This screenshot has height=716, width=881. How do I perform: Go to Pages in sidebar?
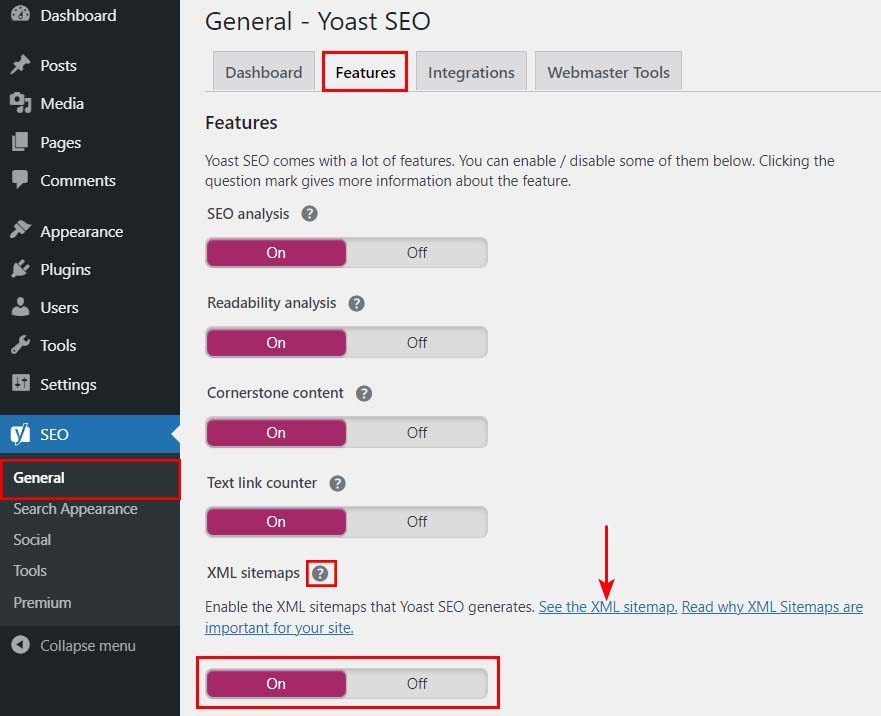click(61, 143)
